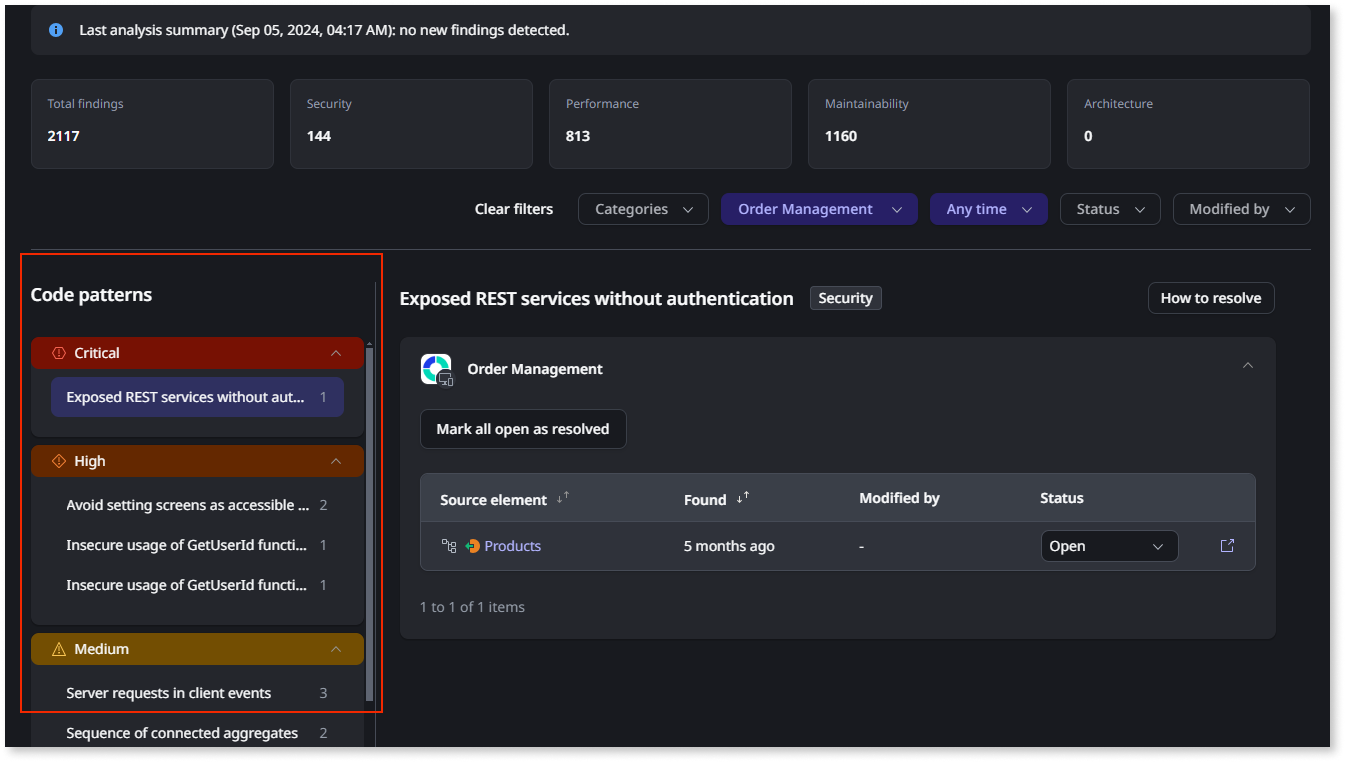Open Products in external link icon

[1227, 546]
